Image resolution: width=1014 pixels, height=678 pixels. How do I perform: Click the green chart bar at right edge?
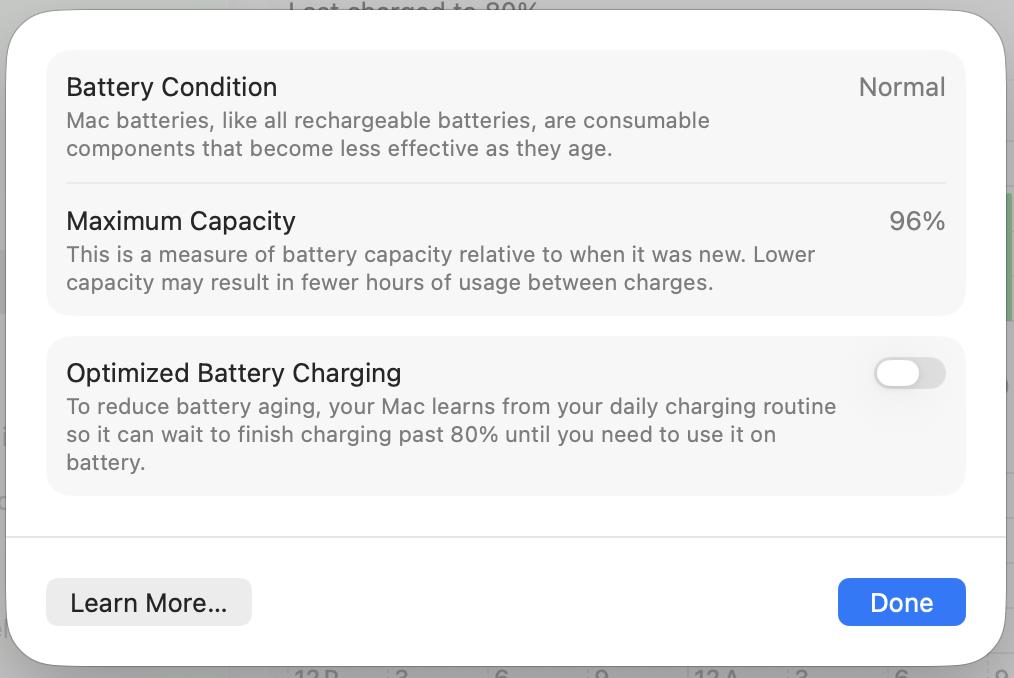tap(1009, 255)
